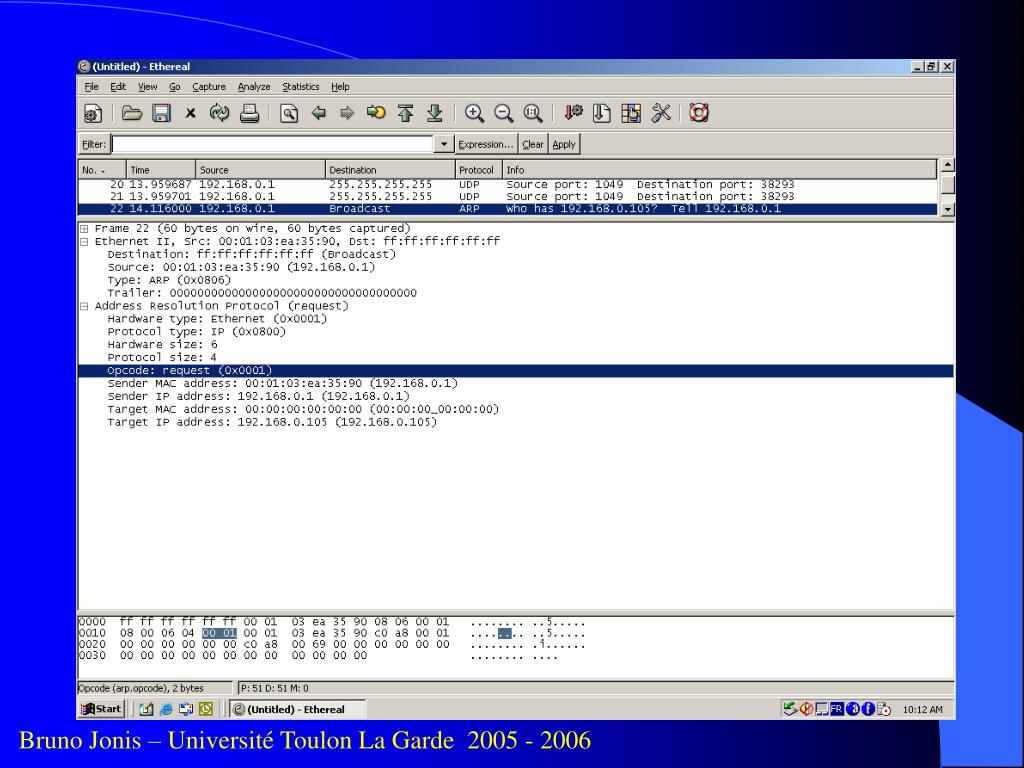Click the Save floppy disk icon
Viewport: 1024px width, 768px height.
[161, 114]
